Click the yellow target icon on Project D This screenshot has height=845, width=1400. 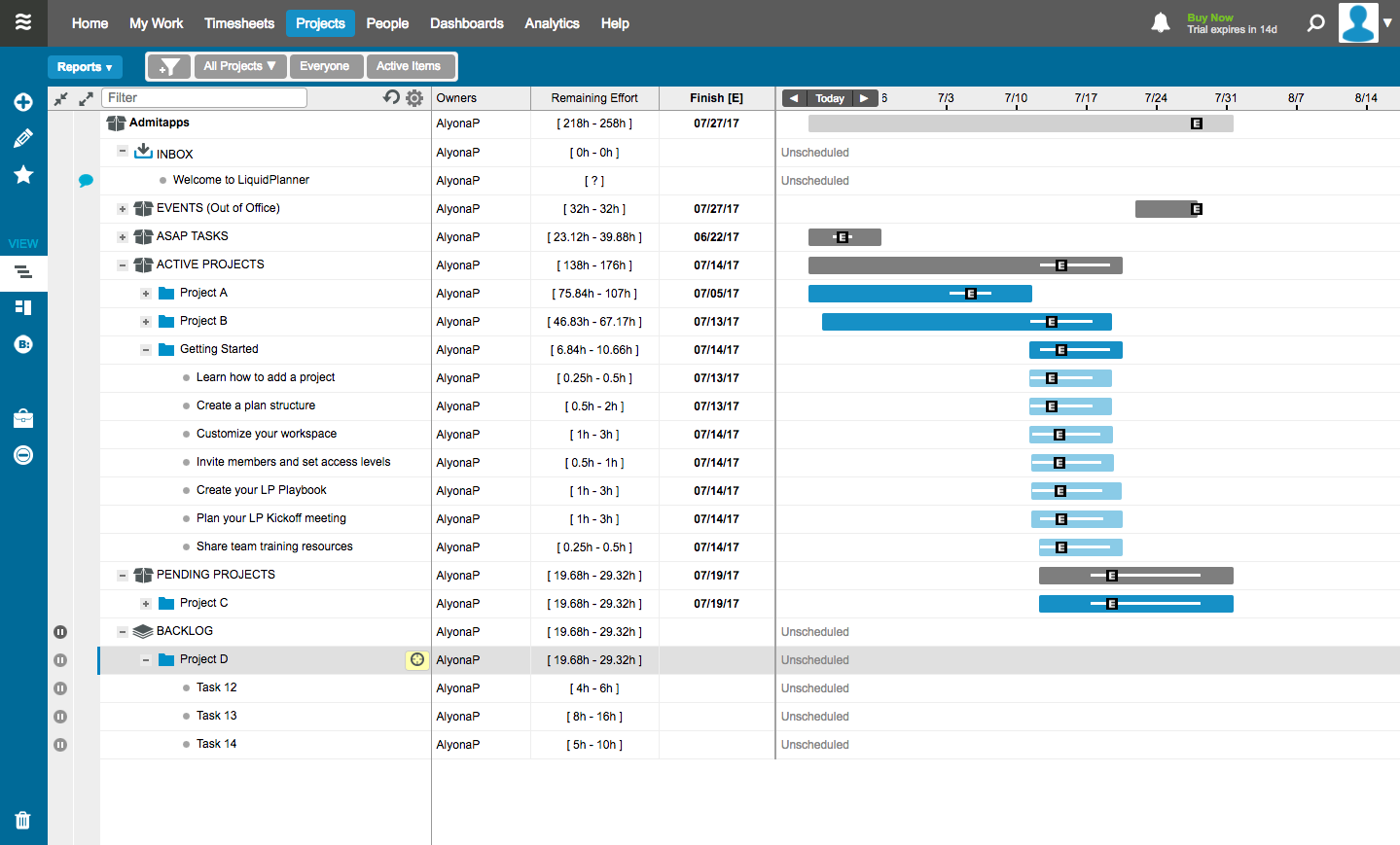click(417, 659)
